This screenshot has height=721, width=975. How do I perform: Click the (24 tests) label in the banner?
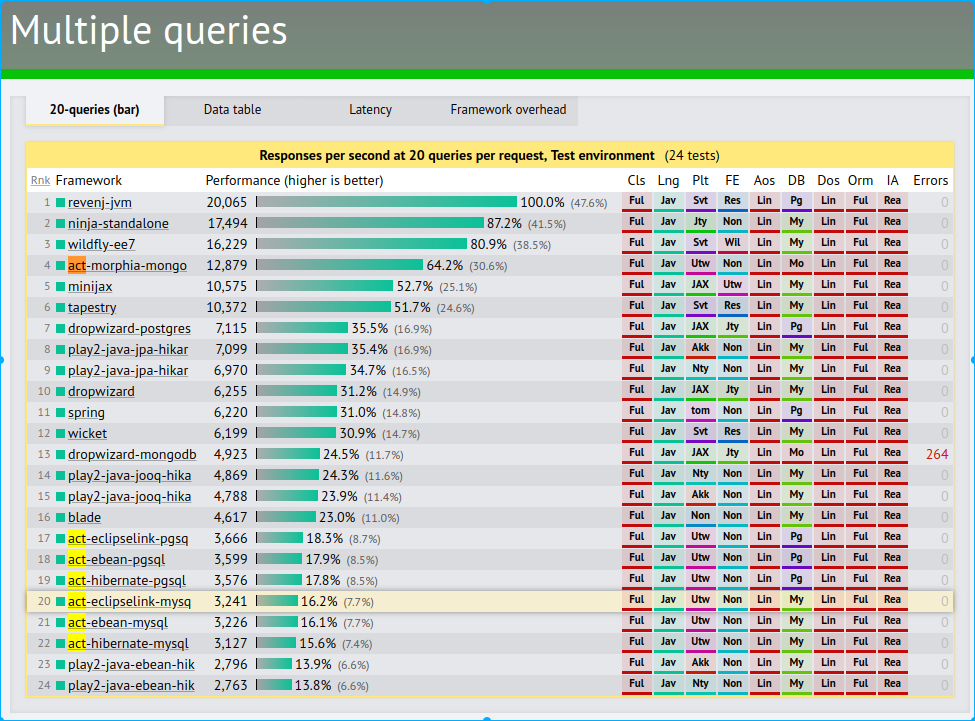[x=692, y=156]
